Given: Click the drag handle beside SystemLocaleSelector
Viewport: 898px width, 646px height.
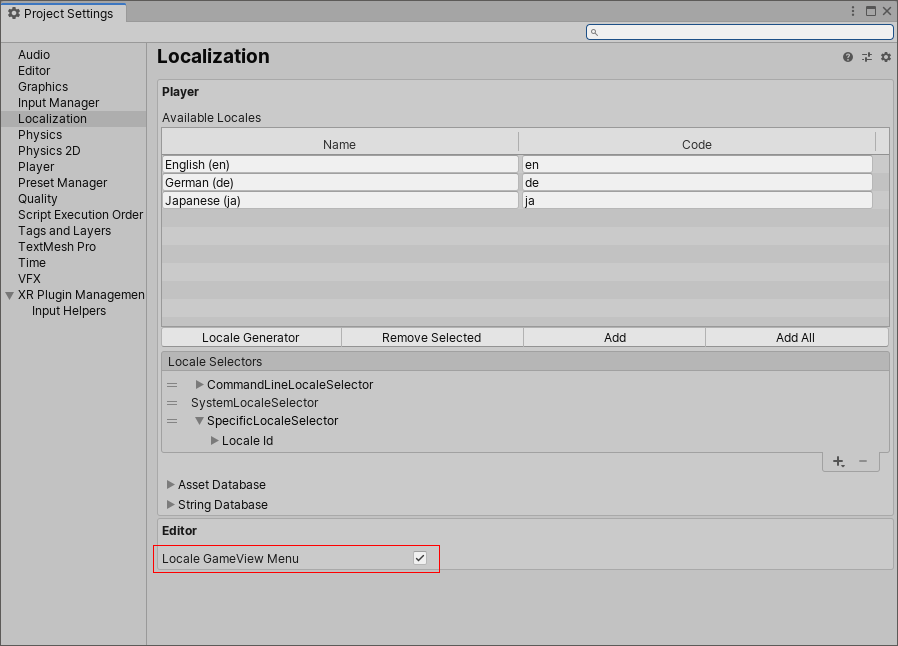Looking at the screenshot, I should 171,403.
